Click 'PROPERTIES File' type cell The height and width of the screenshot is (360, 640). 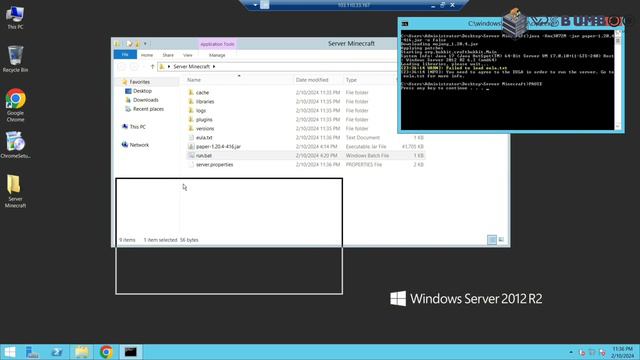364,164
